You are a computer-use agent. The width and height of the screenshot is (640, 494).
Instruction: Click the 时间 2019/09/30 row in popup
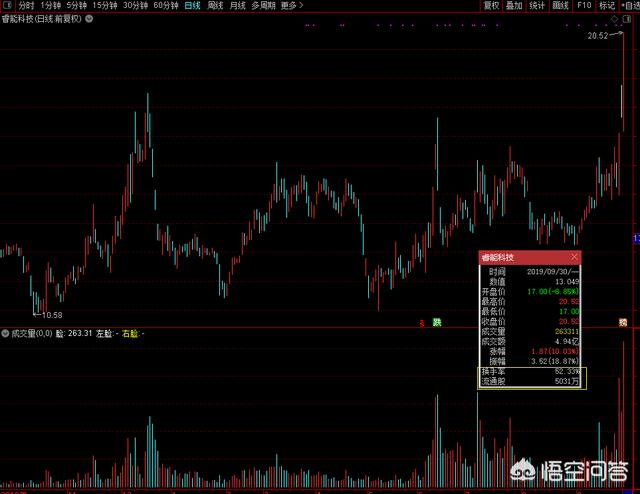click(x=530, y=271)
